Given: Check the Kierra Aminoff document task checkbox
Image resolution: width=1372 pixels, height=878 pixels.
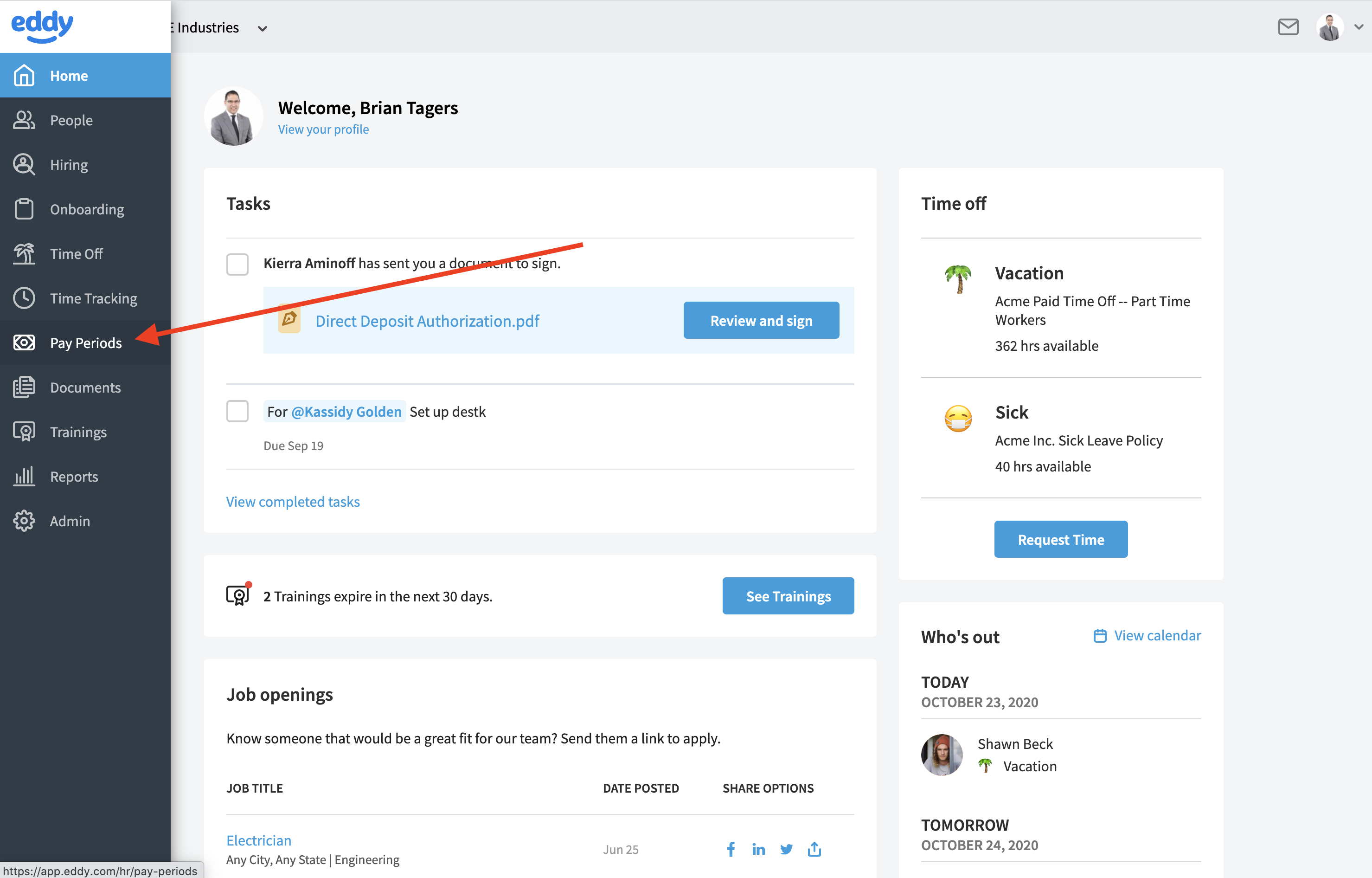Looking at the screenshot, I should point(237,264).
